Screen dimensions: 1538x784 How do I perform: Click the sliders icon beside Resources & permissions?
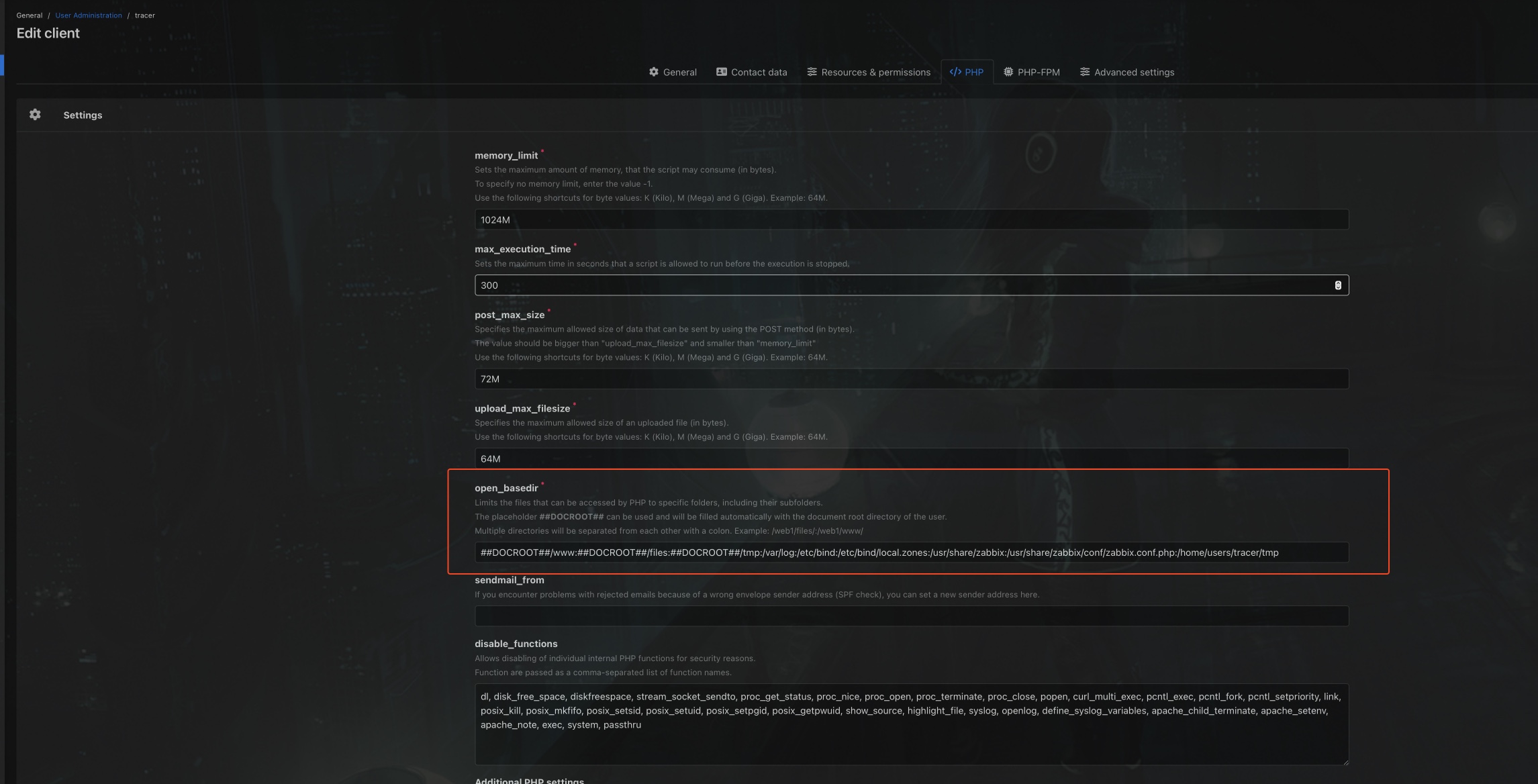coord(812,72)
